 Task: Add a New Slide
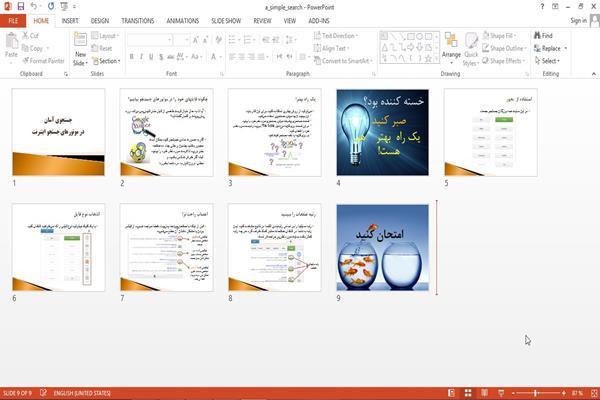80,49
